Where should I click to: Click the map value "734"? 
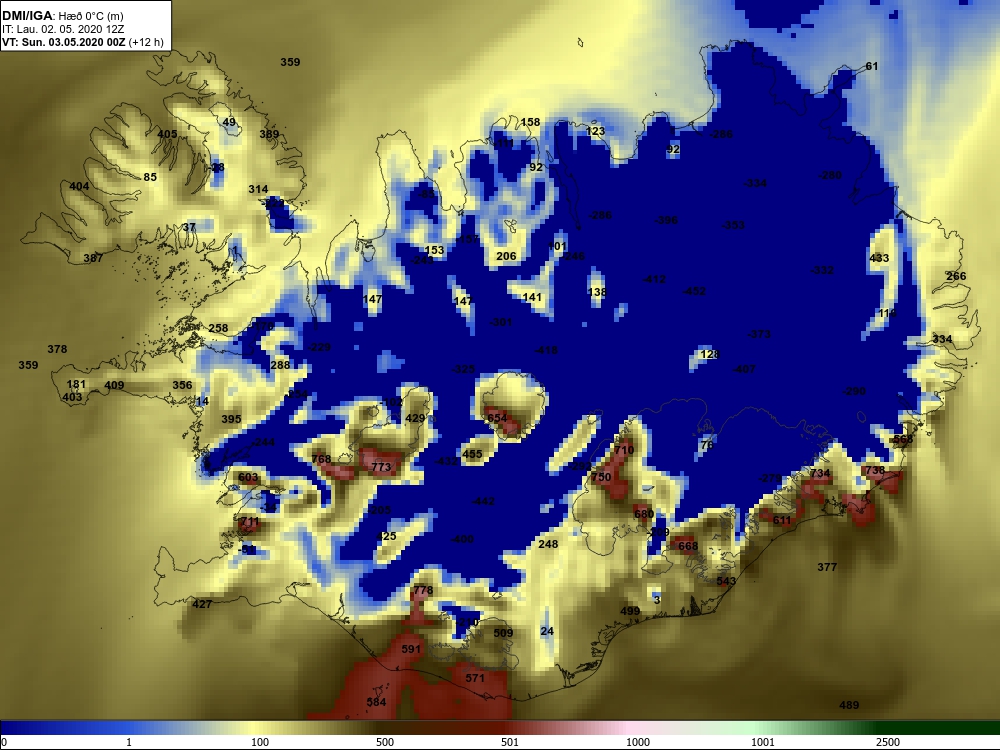(820, 473)
